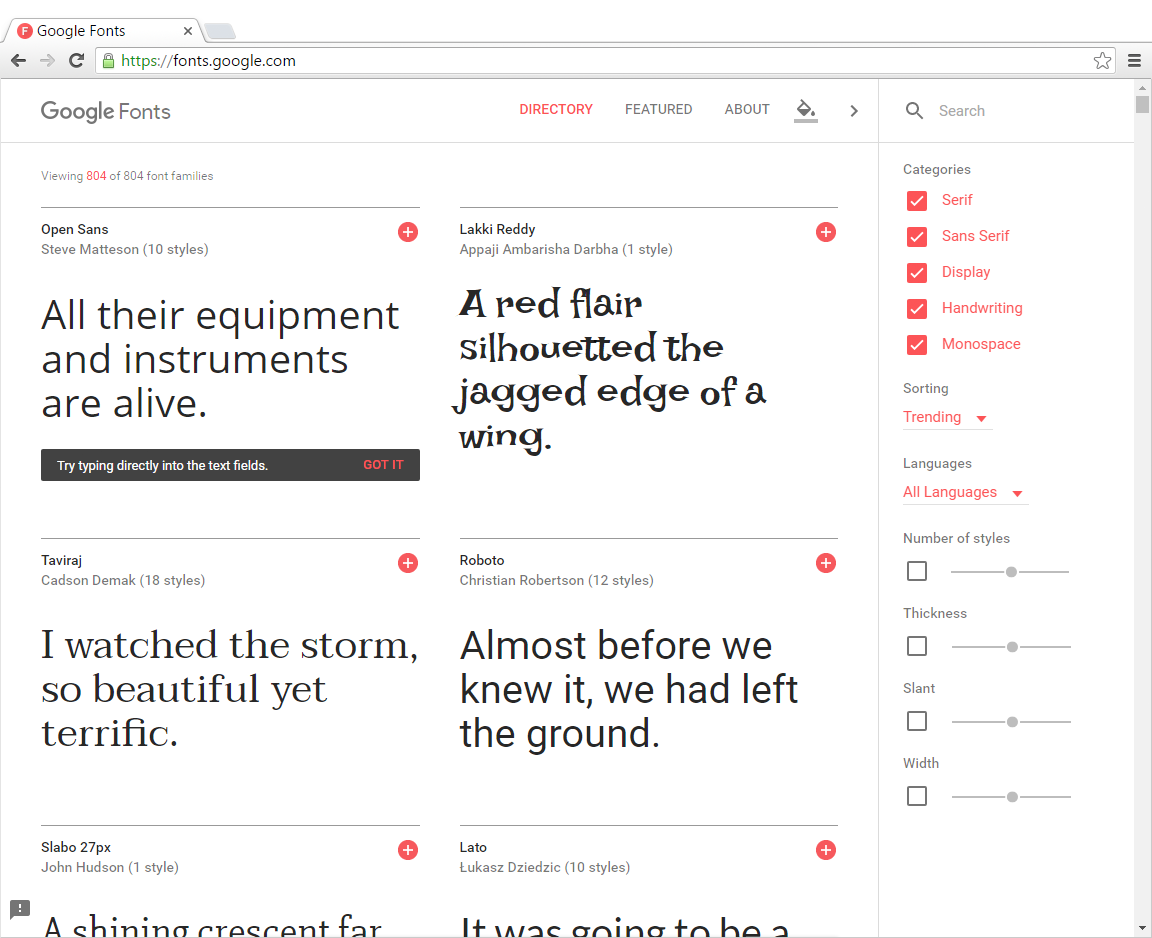
Task: Close the Google Fonts browser tab
Action: pyautogui.click(x=187, y=31)
